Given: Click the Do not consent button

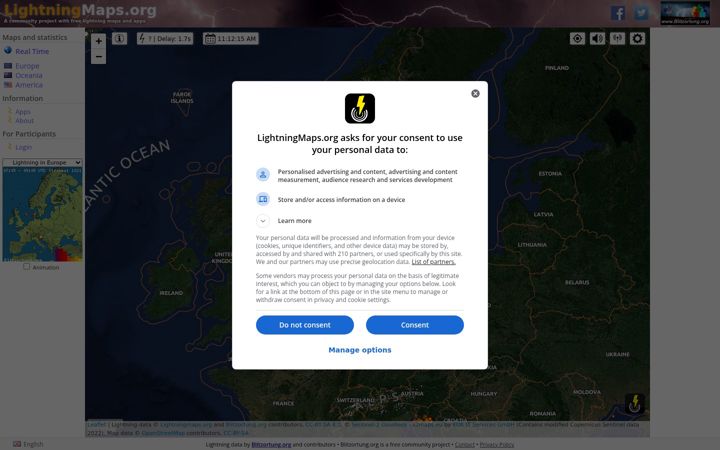Looking at the screenshot, I should click(x=304, y=325).
